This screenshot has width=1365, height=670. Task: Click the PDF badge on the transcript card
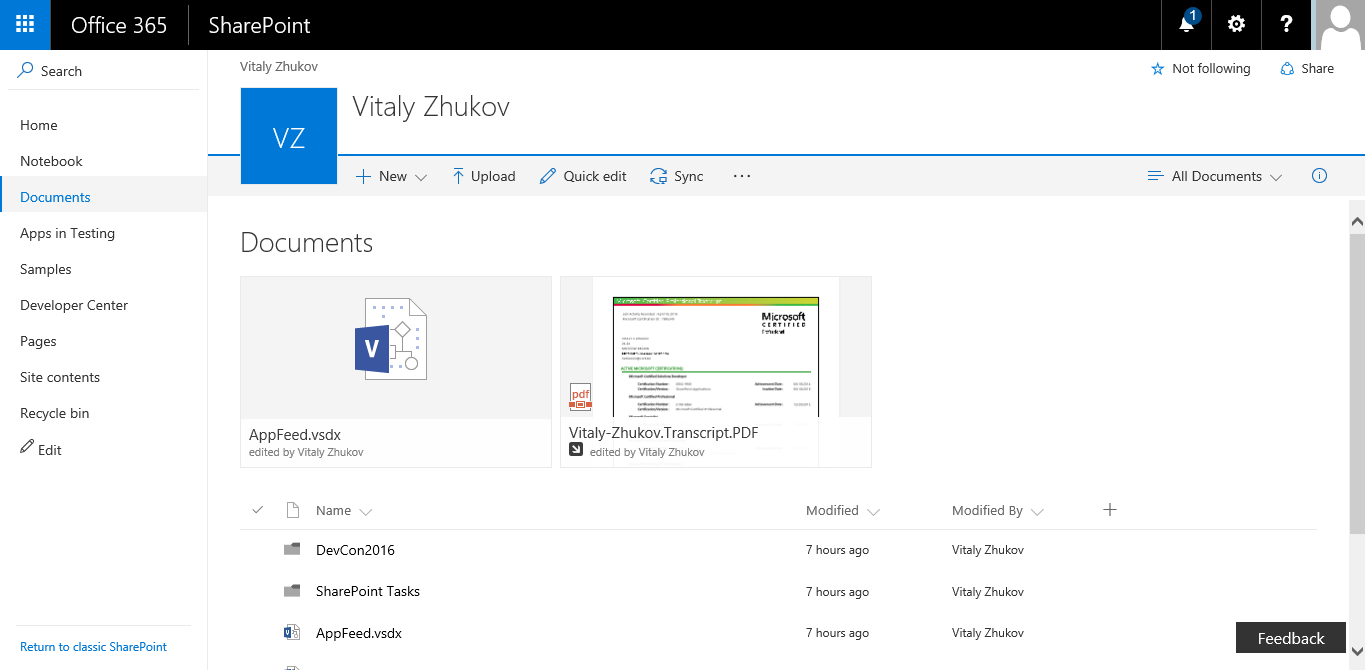tap(580, 397)
